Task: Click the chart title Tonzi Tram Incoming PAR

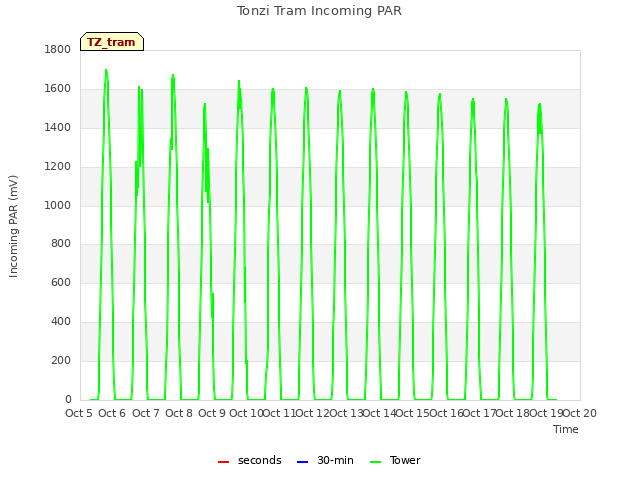Action: 319,11
